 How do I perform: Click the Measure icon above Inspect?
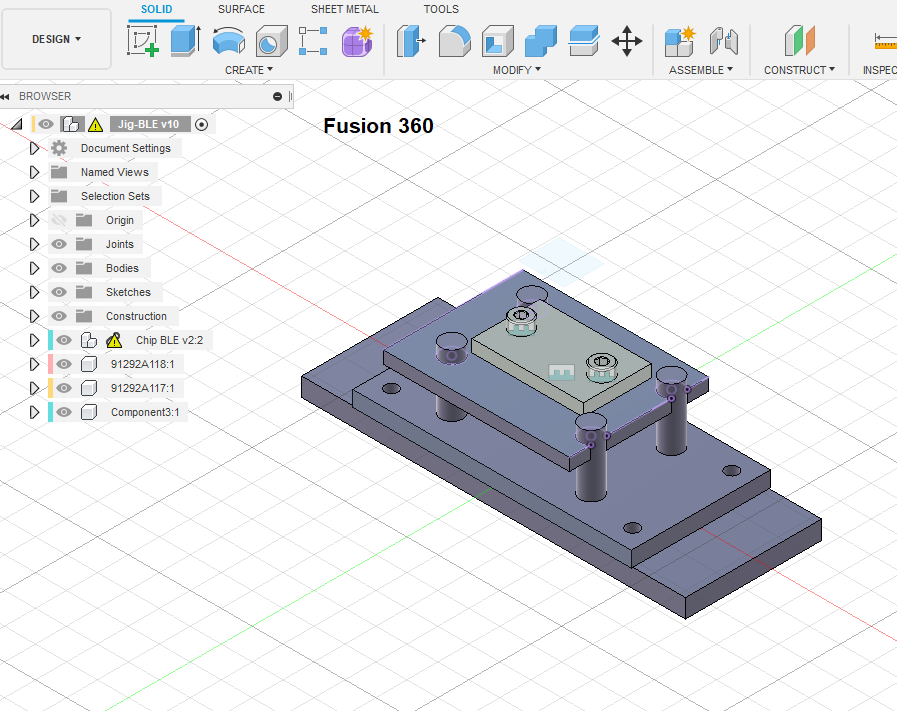click(886, 41)
